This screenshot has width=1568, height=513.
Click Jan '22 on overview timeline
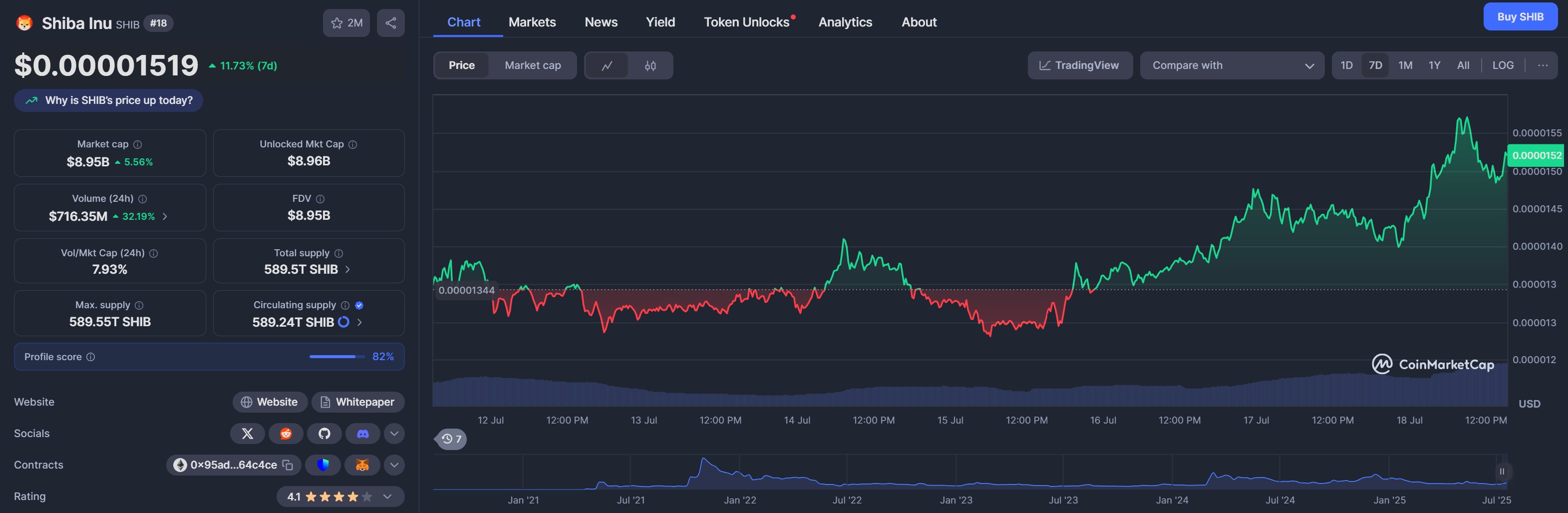click(739, 500)
